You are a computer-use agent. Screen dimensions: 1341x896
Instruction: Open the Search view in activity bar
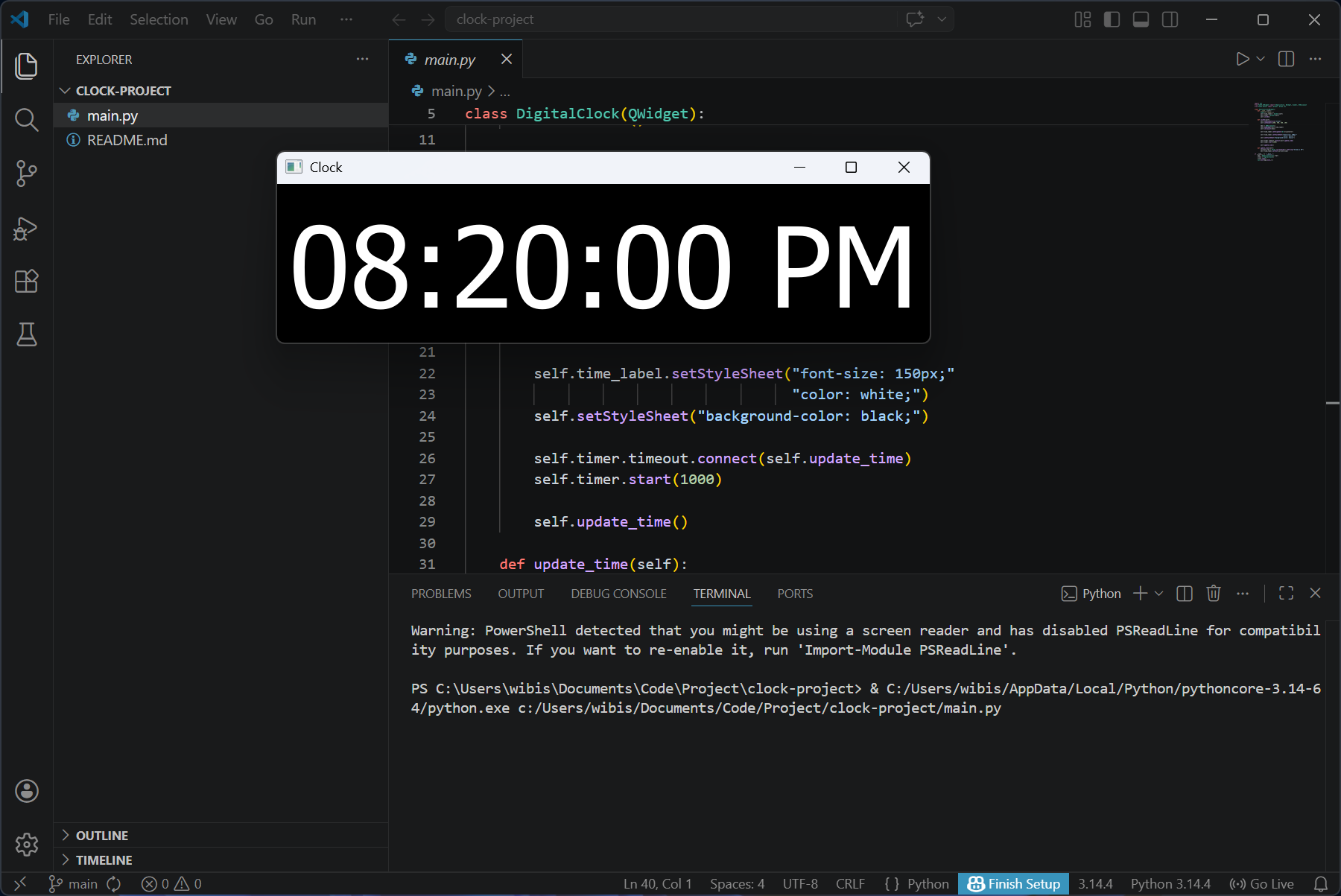[x=26, y=120]
